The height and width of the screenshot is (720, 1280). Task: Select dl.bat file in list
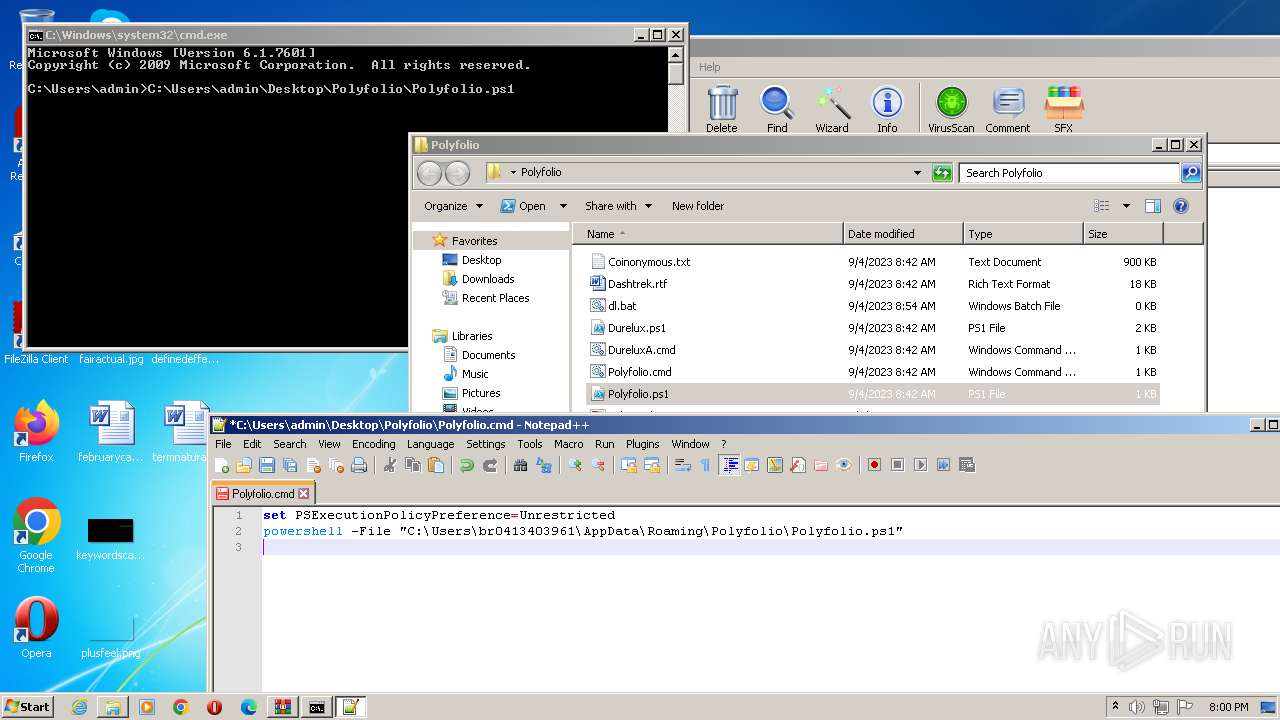pos(622,306)
